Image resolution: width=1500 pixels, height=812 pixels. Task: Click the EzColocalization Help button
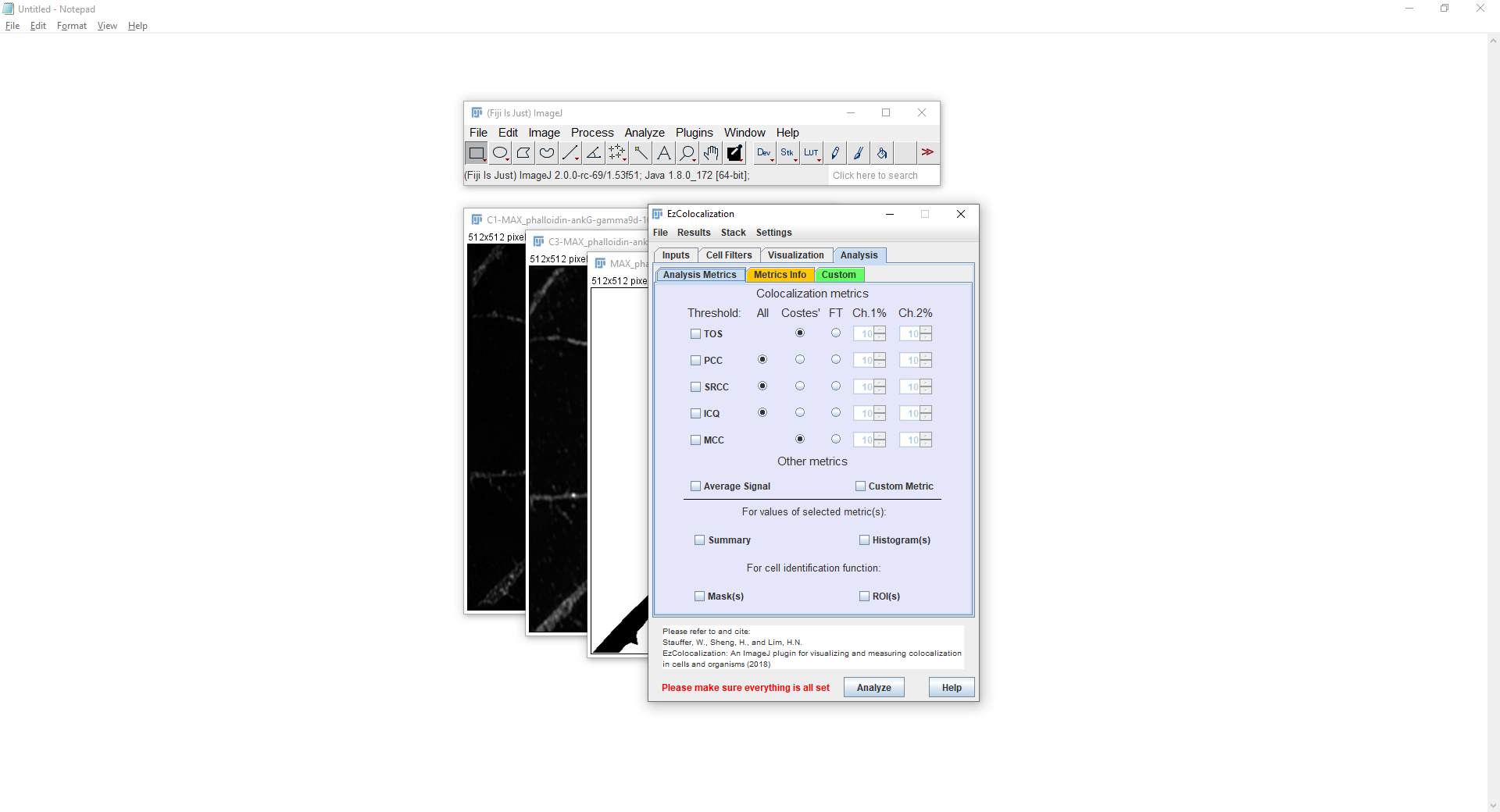point(952,688)
